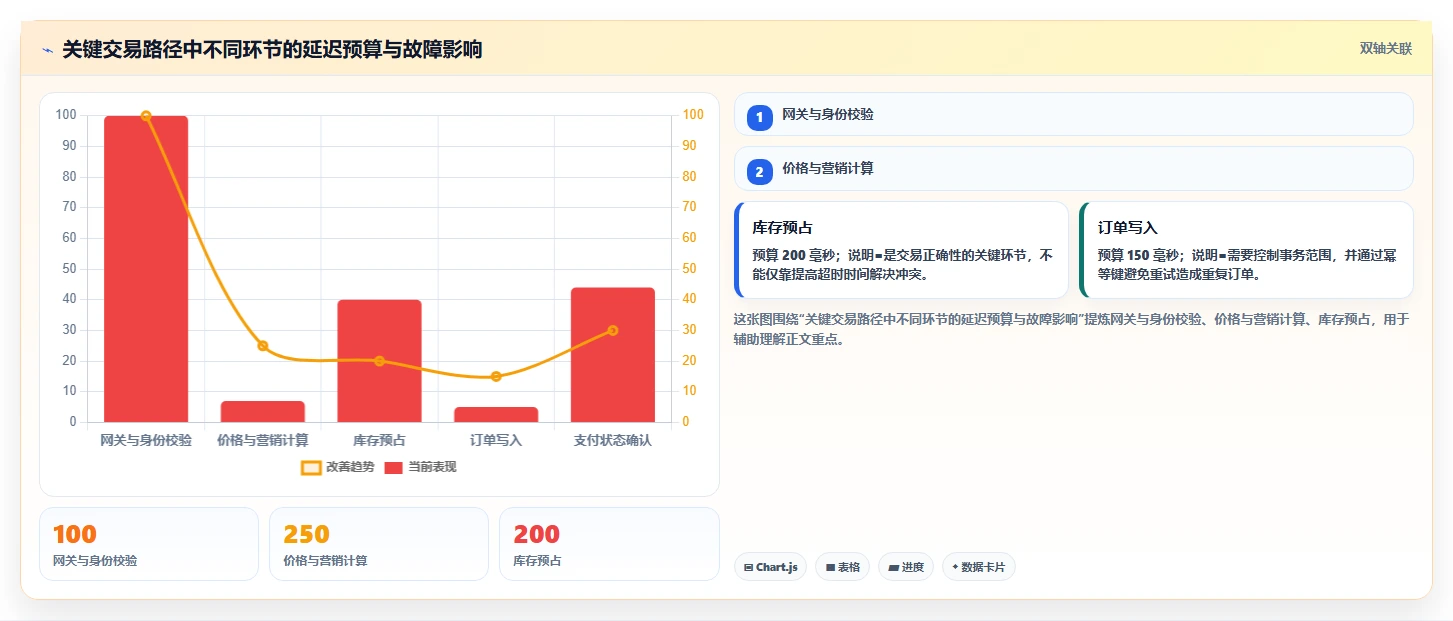Click the chart title 关键交易路径中不同环节的延迟预算与故障影响

pyautogui.click(x=272, y=50)
